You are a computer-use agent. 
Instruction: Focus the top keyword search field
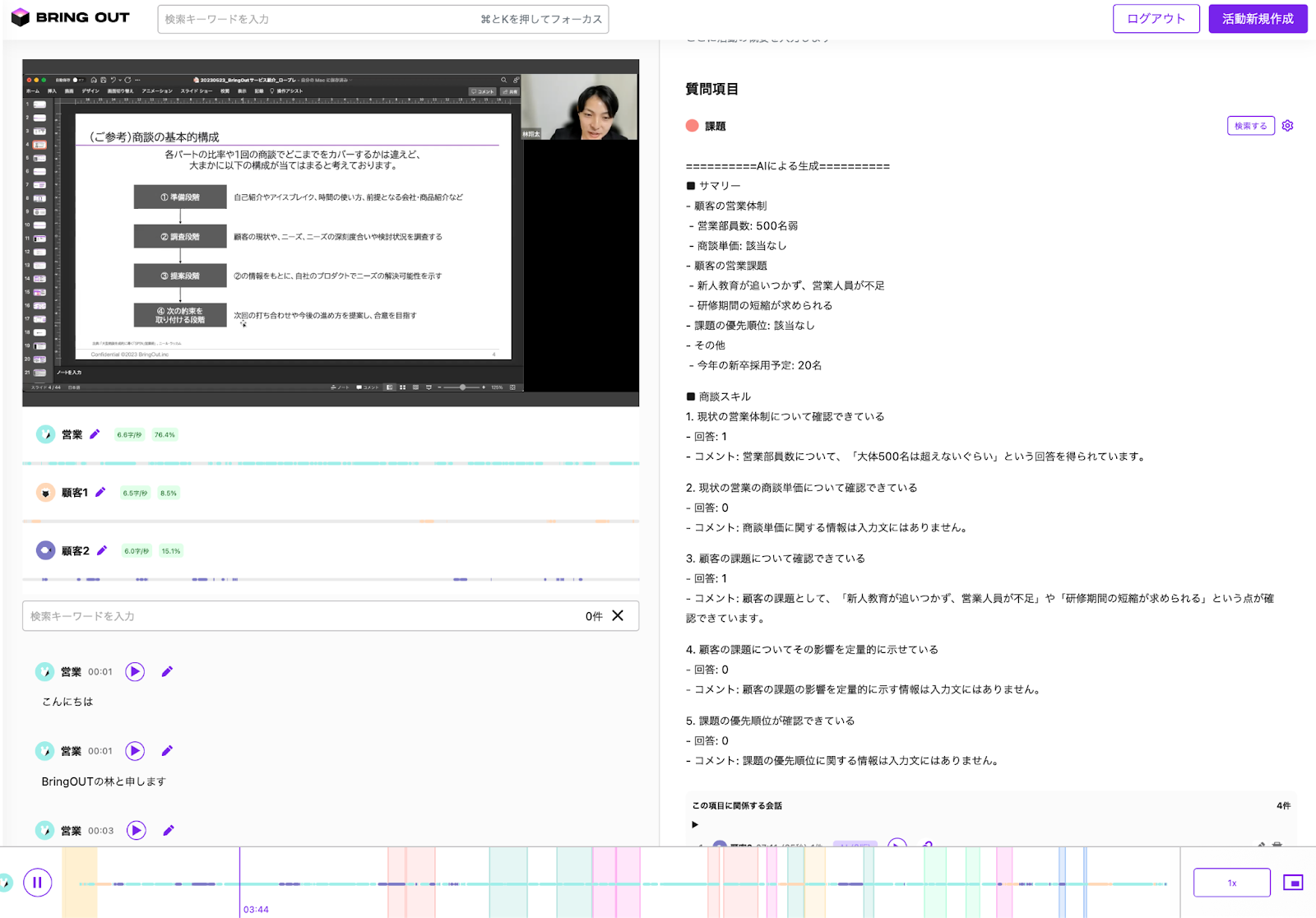coord(382,19)
